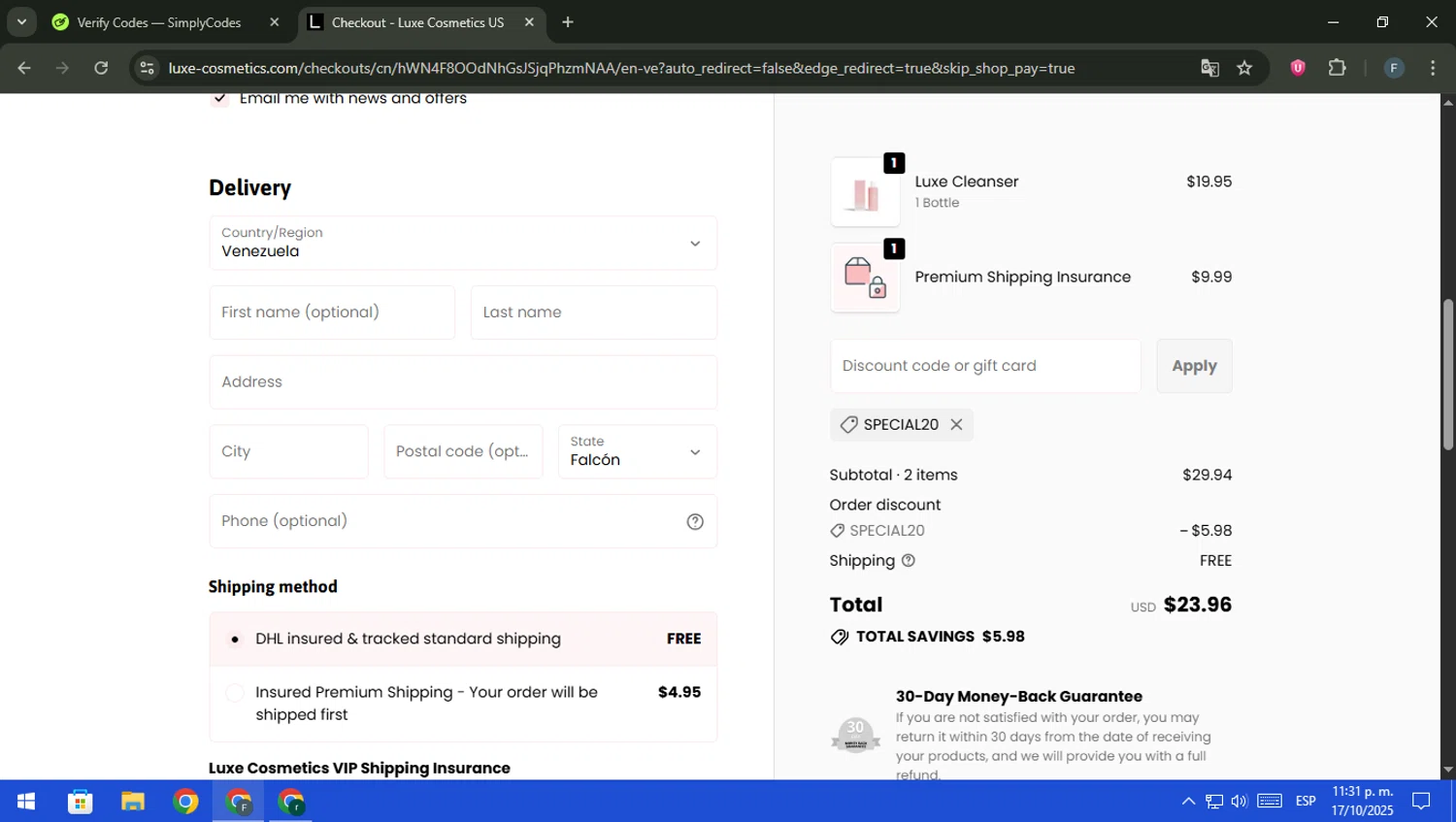Open the Chrome three-dot menu
The width and height of the screenshot is (1456, 822).
tap(1433, 68)
